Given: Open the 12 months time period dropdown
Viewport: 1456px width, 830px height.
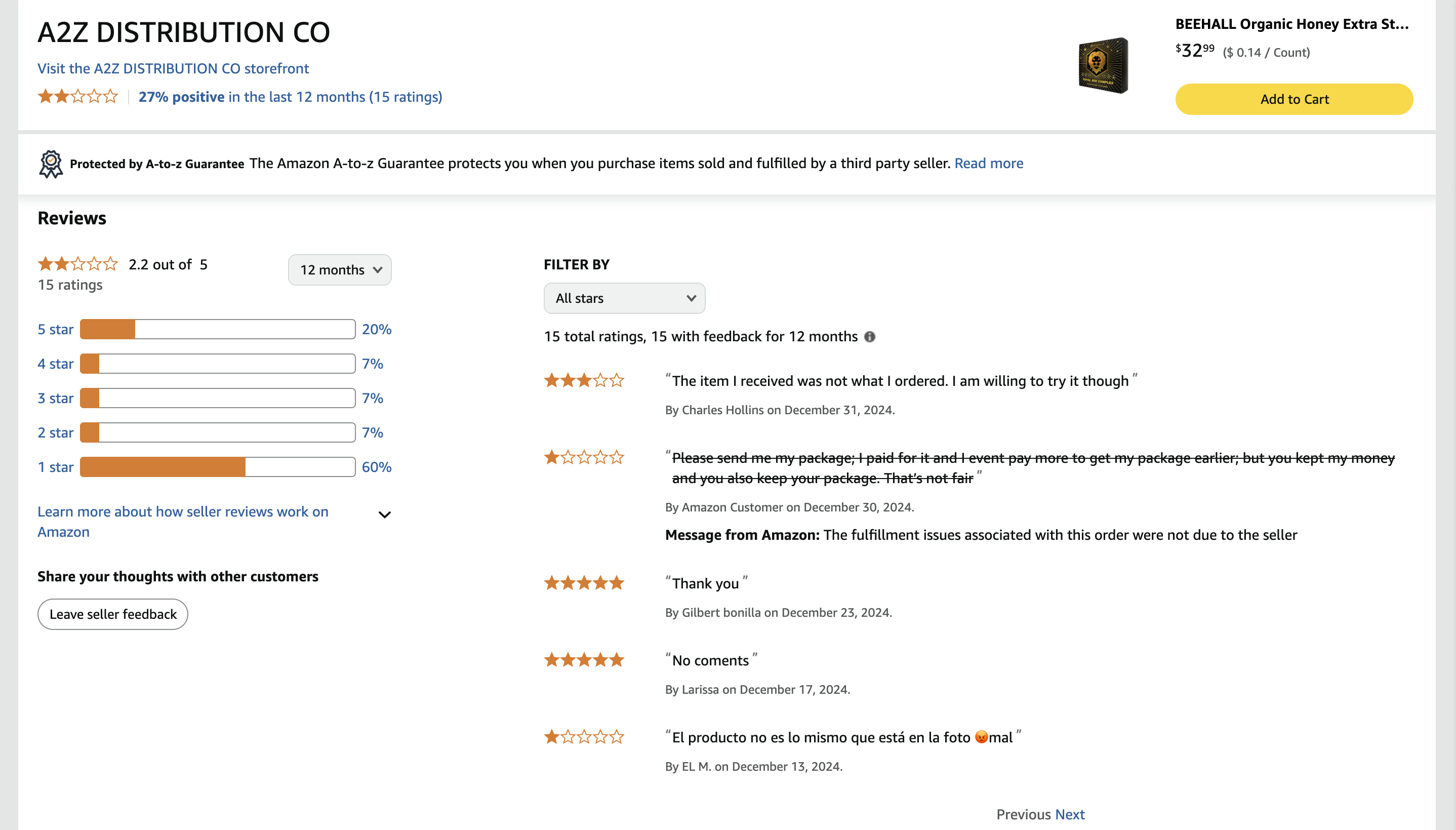Looking at the screenshot, I should (x=340, y=269).
